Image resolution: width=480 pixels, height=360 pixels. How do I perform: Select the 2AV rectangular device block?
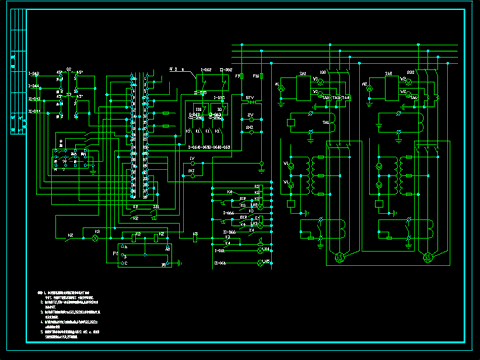point(392,88)
